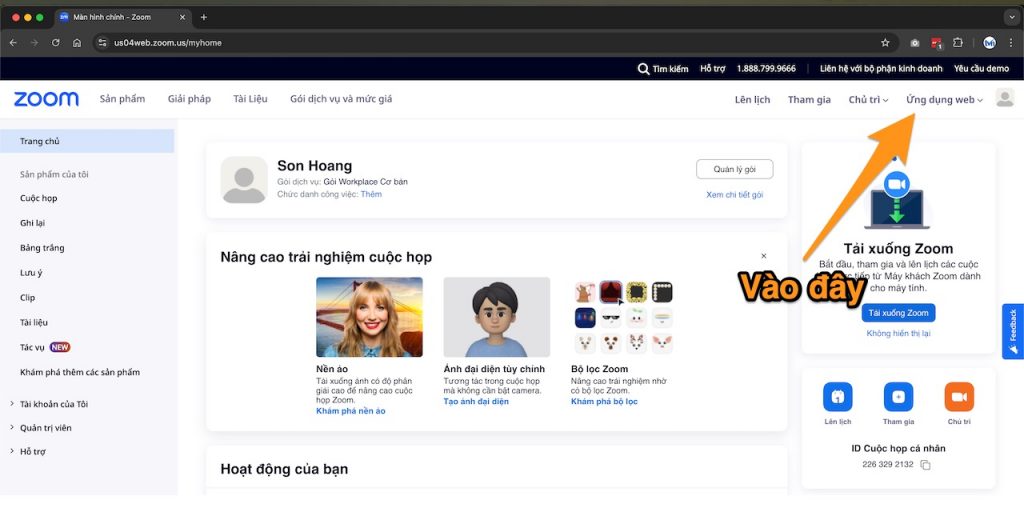Reload the page using browser refresh icon
Image resolution: width=1024 pixels, height=528 pixels.
[x=56, y=42]
